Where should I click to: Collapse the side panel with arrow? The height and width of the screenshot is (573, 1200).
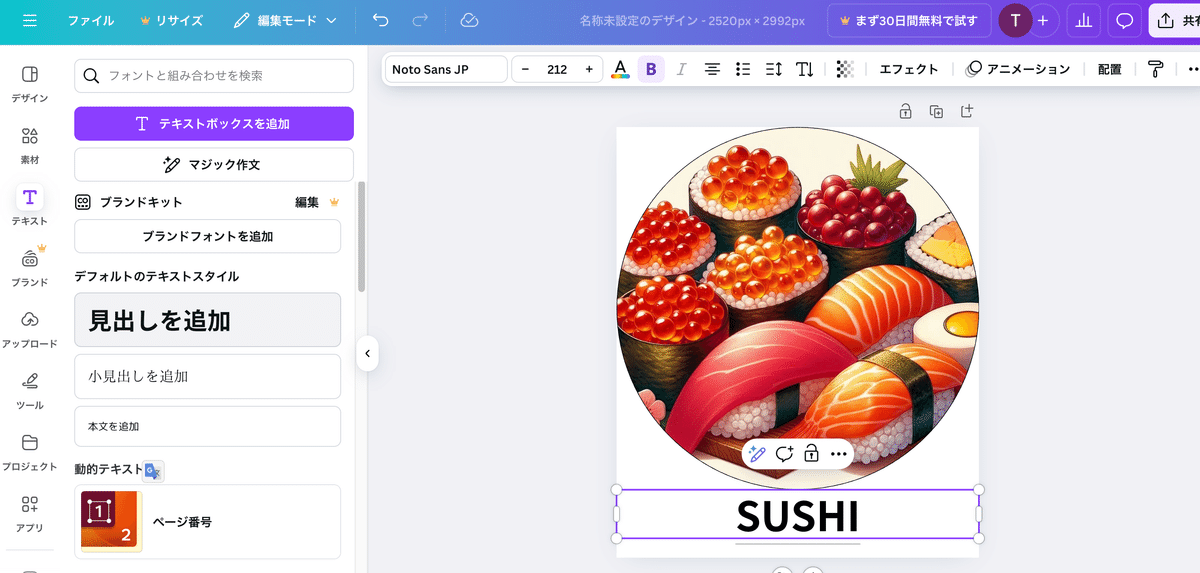[367, 353]
